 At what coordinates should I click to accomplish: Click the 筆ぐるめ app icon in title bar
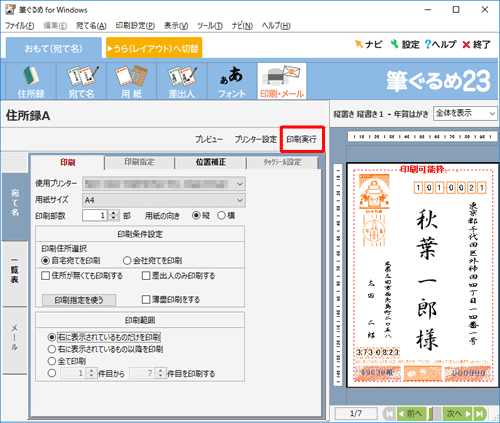(x=10, y=9)
